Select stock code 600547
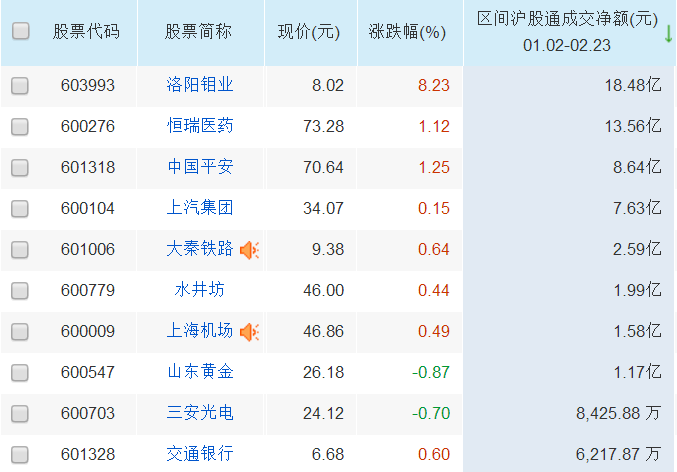This screenshot has width=677, height=472. click(88, 373)
